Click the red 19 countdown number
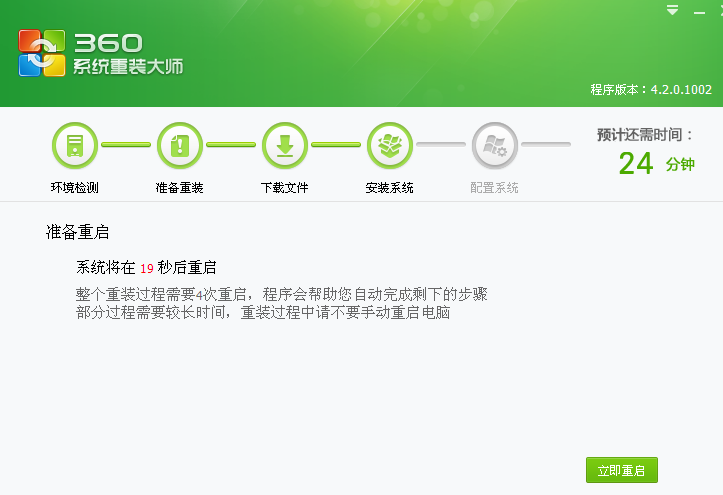This screenshot has height=495, width=723. click(146, 268)
